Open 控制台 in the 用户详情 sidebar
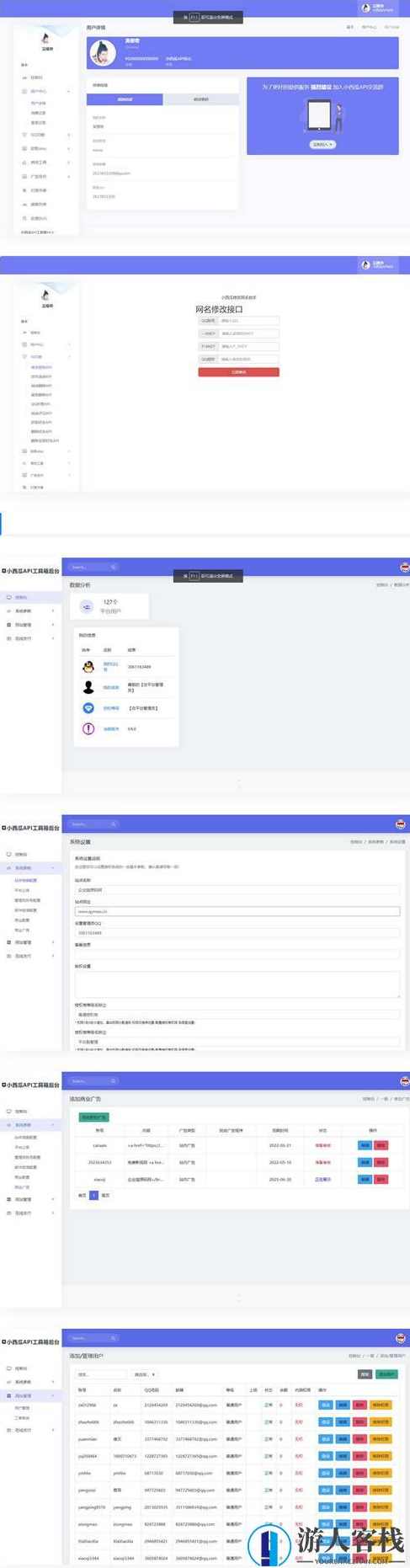410x1568 pixels. [x=38, y=77]
